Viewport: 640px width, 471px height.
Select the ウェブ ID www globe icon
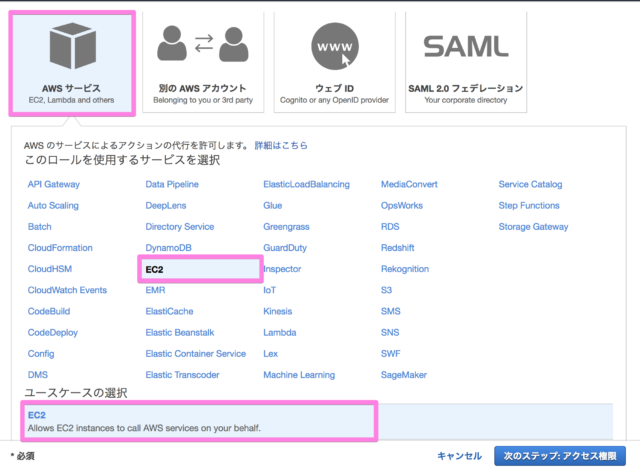coord(335,46)
